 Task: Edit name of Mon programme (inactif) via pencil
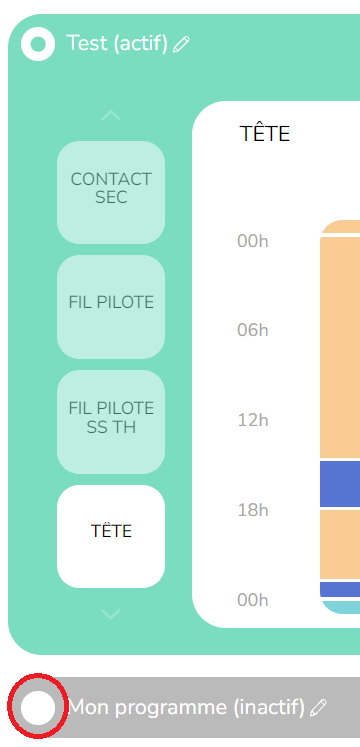click(x=318, y=707)
